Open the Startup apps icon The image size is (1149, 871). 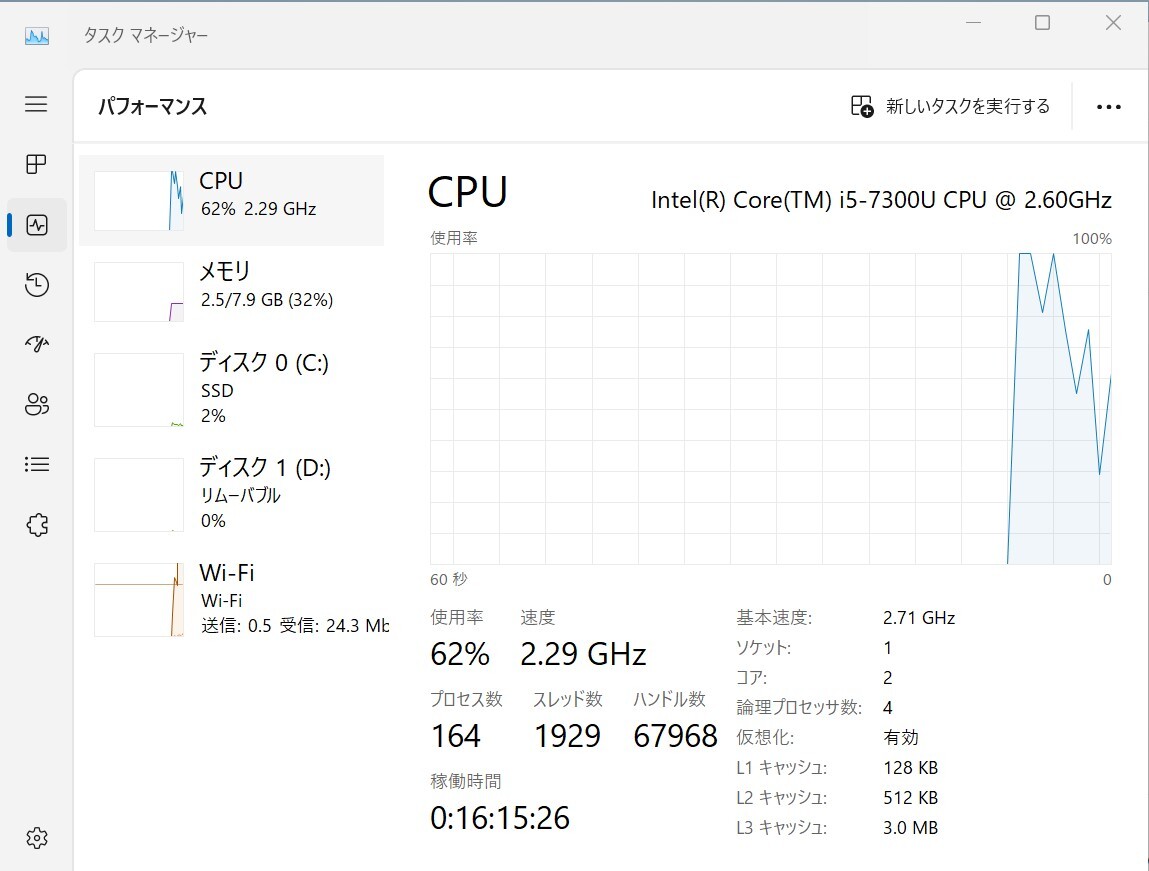click(37, 345)
